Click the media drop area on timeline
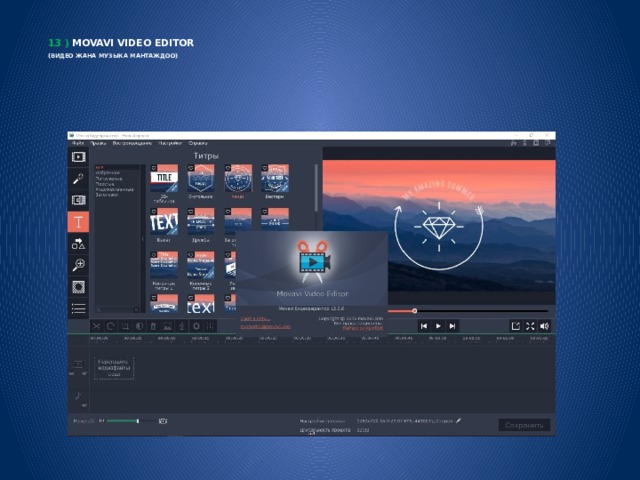The width and height of the screenshot is (640, 480). 114,368
